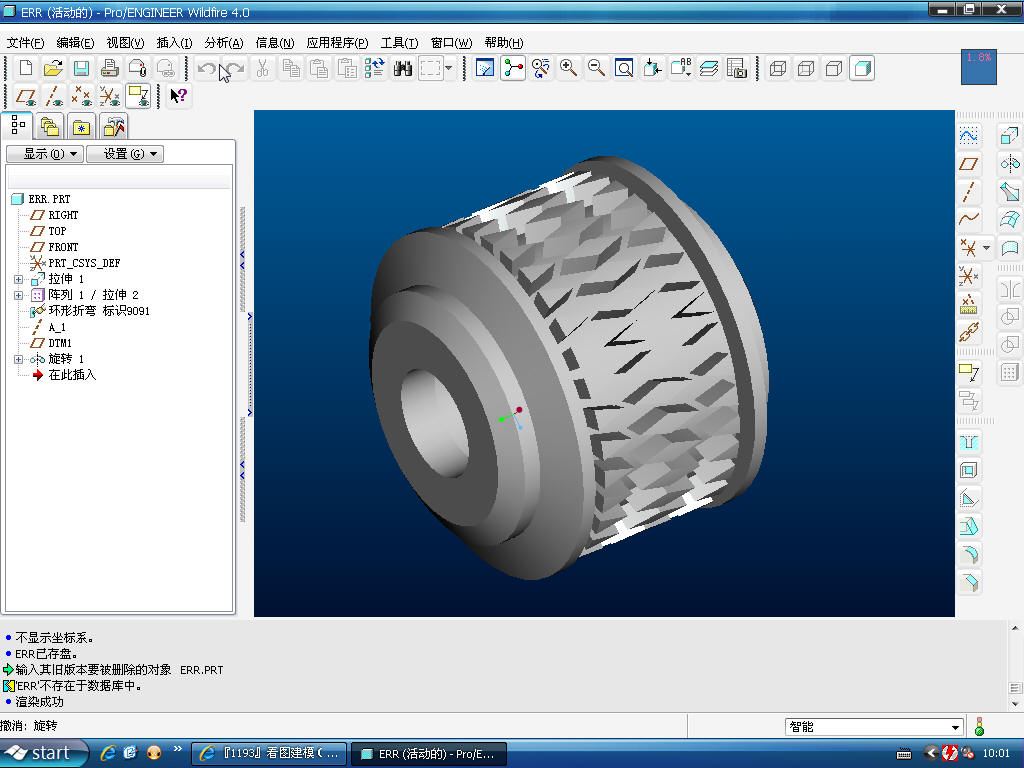Viewport: 1024px width, 768px height.
Task: Switch to Wireframe display mode
Action: tap(778, 68)
